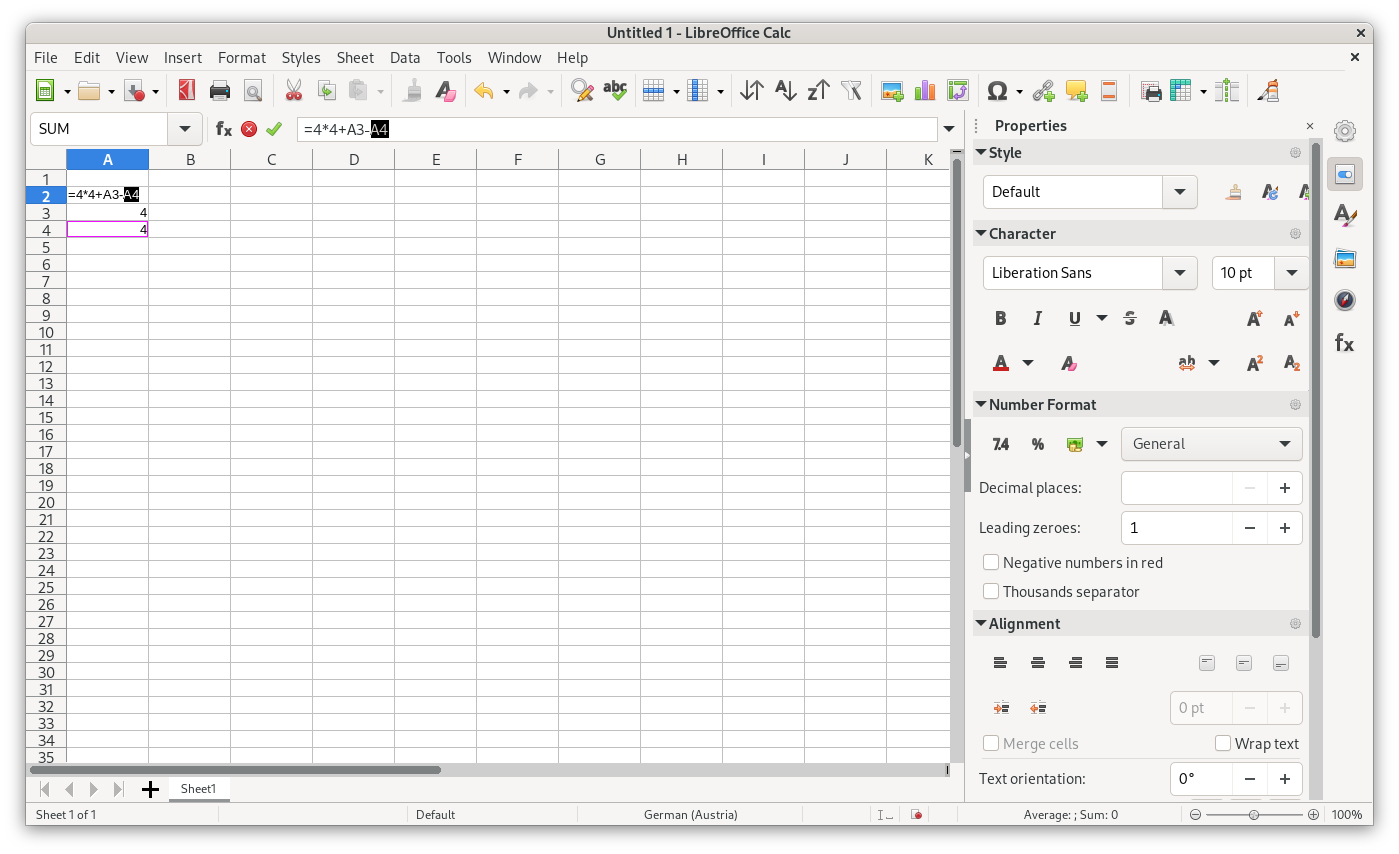Apply Bold in Character panel
Image resolution: width=1399 pixels, height=854 pixels.
pyautogui.click(x=1000, y=318)
